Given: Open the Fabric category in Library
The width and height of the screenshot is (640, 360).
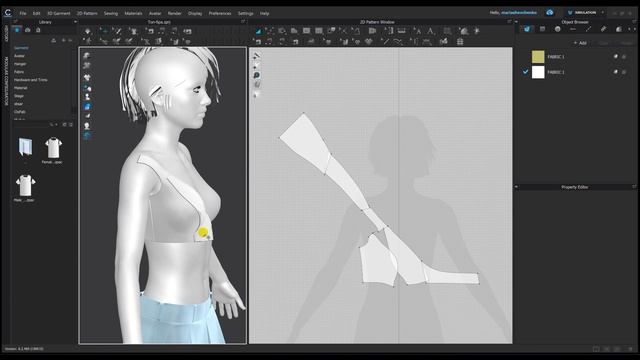Looking at the screenshot, I should pos(19,72).
